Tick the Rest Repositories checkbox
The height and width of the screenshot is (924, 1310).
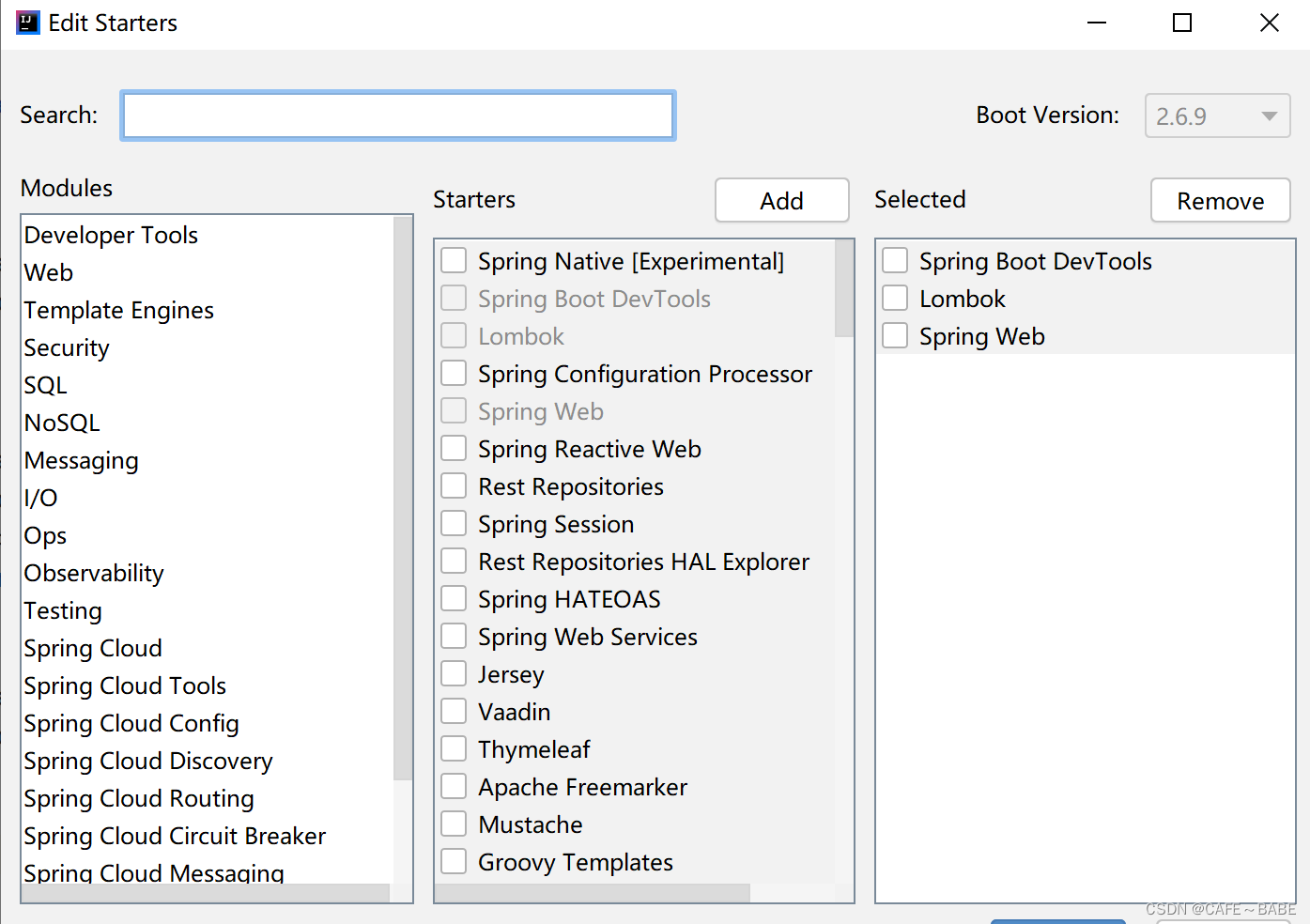(454, 485)
